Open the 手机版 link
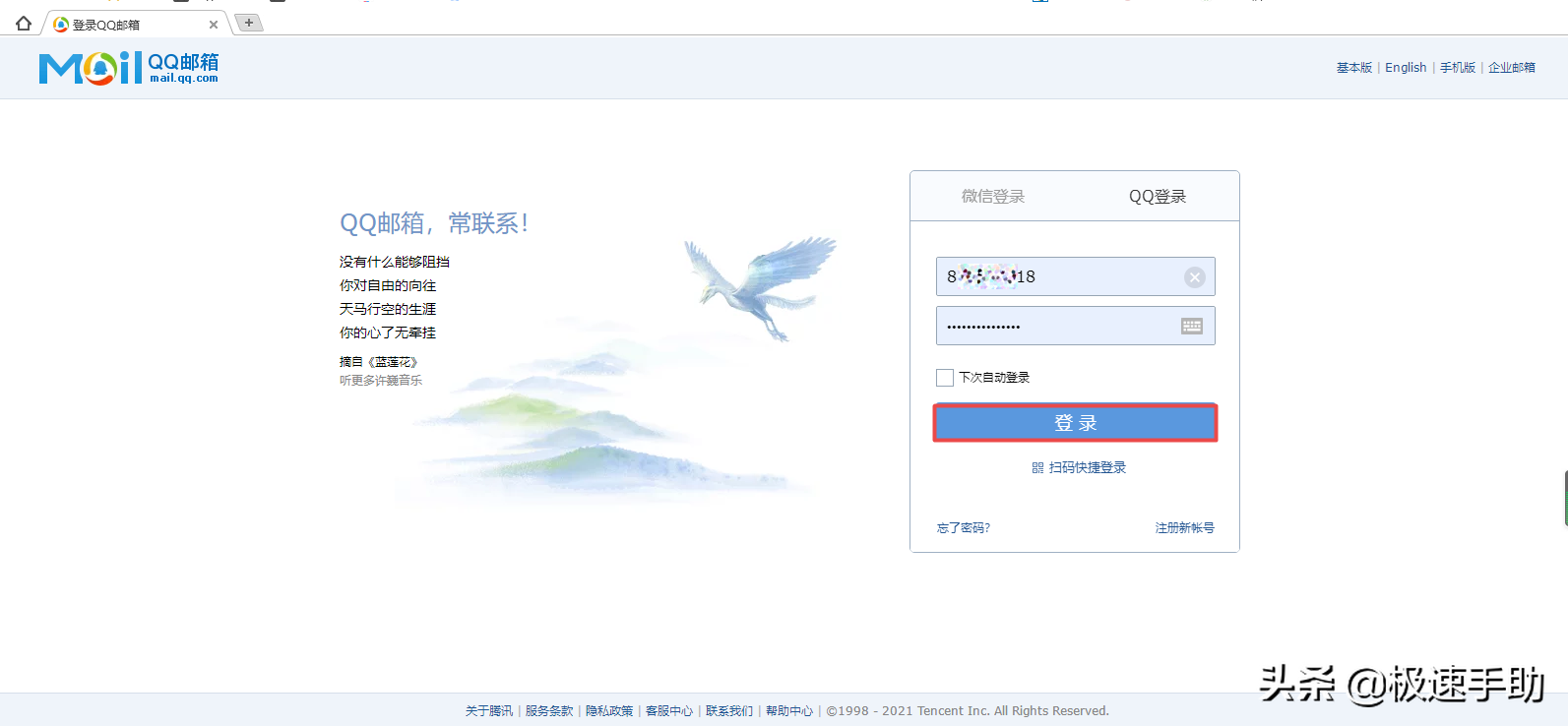Image resolution: width=1568 pixels, height=726 pixels. 1457,68
